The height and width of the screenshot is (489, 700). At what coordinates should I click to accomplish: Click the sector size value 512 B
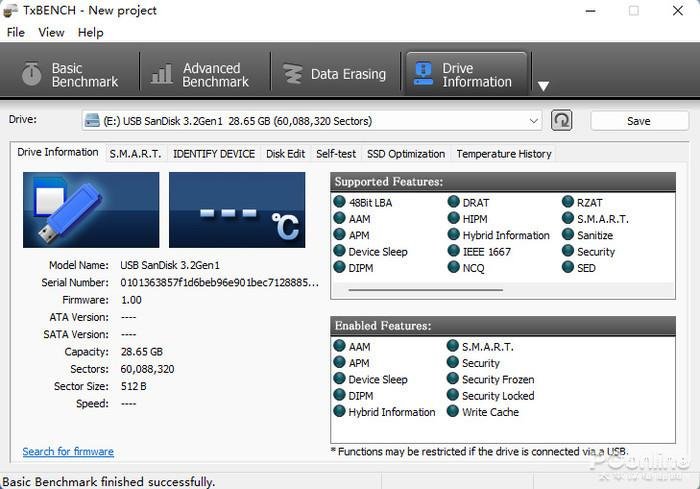(x=133, y=386)
